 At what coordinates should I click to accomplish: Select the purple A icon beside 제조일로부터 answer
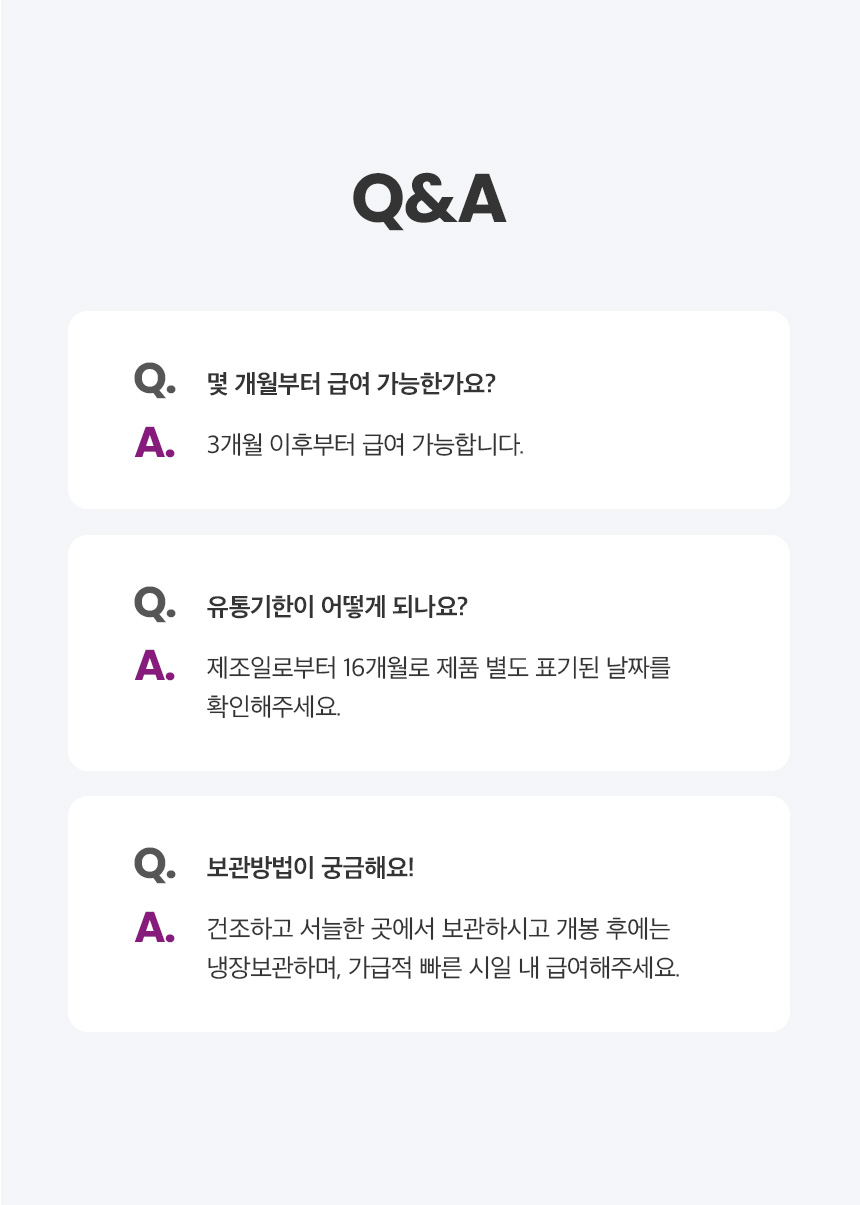pyautogui.click(x=153, y=667)
